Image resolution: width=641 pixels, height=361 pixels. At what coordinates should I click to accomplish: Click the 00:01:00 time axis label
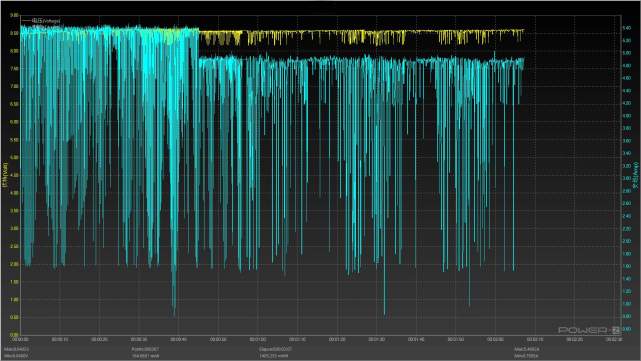[x=258, y=339]
